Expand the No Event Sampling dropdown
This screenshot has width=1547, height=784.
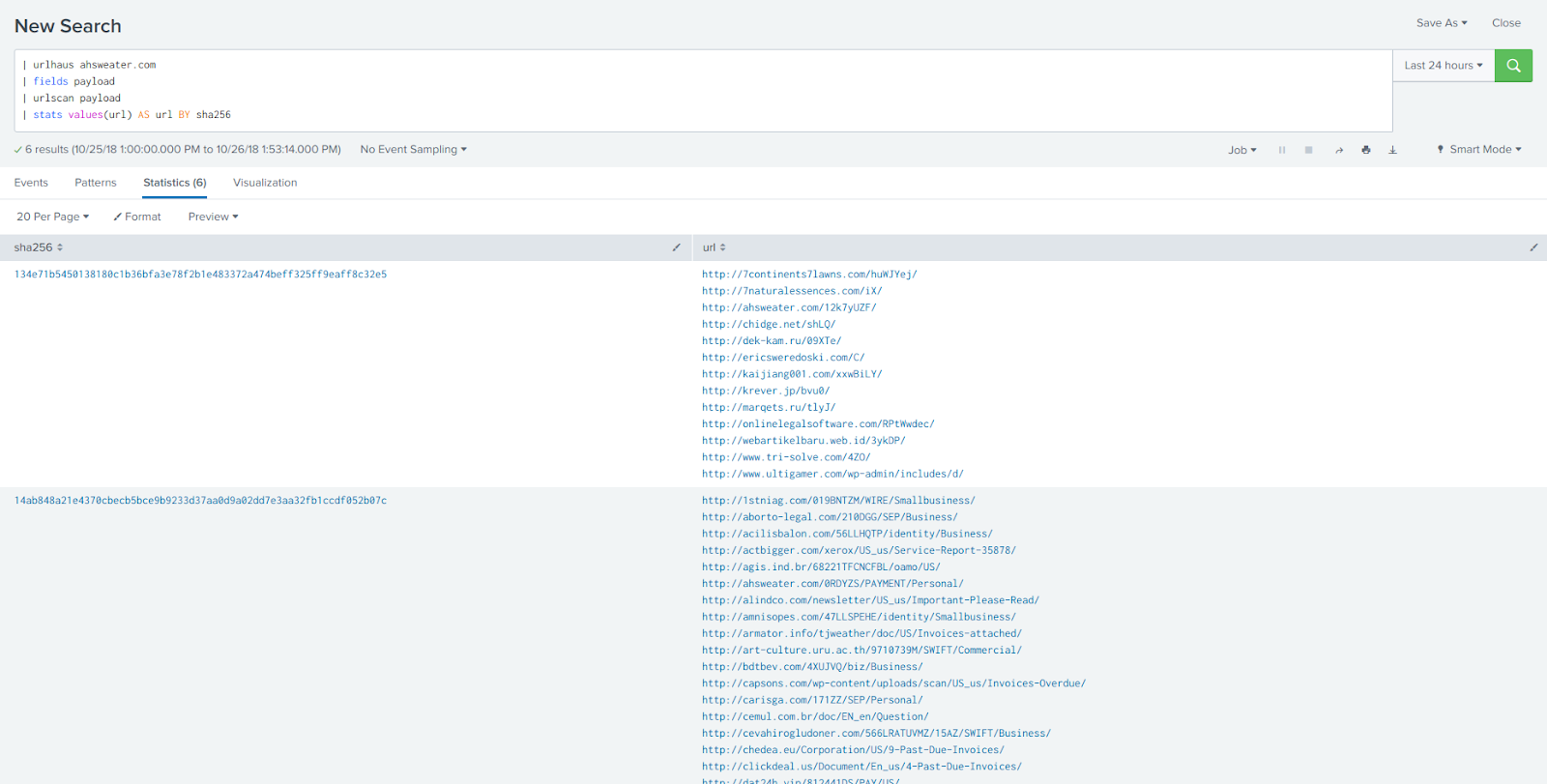pos(413,150)
